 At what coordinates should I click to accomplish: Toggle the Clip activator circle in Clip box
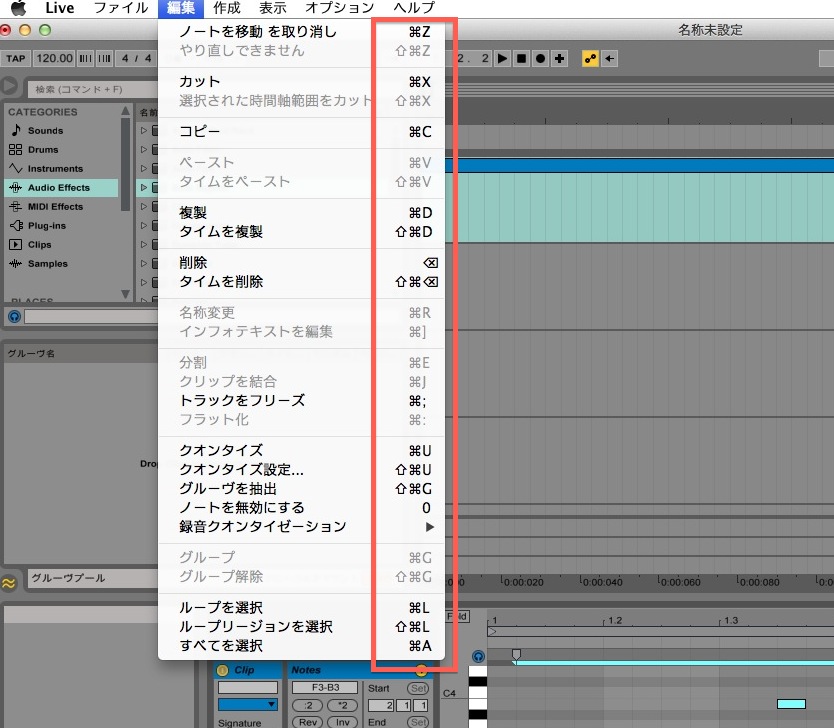click(x=223, y=671)
